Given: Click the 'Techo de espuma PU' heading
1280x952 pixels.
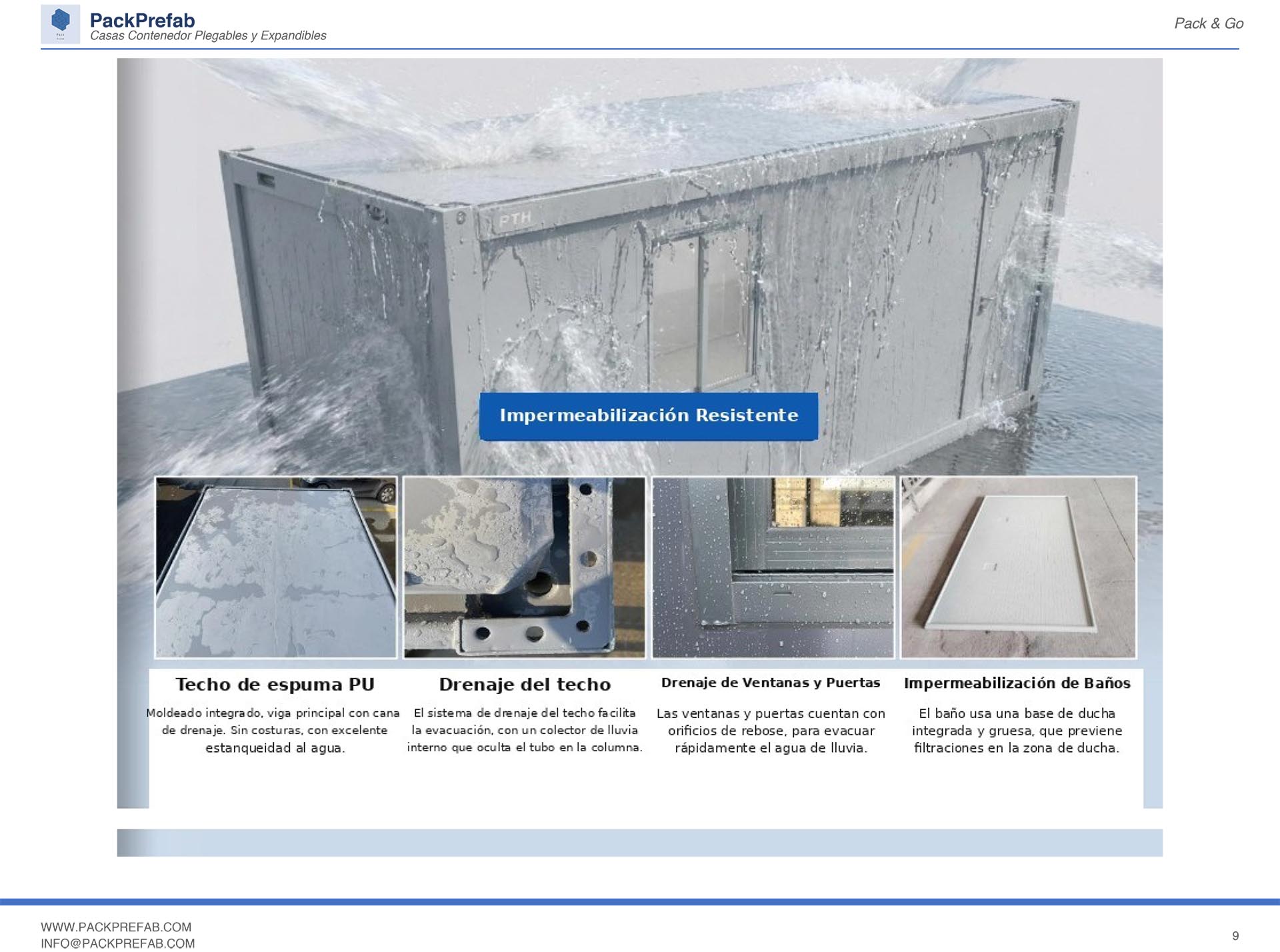Looking at the screenshot, I should (x=275, y=685).
